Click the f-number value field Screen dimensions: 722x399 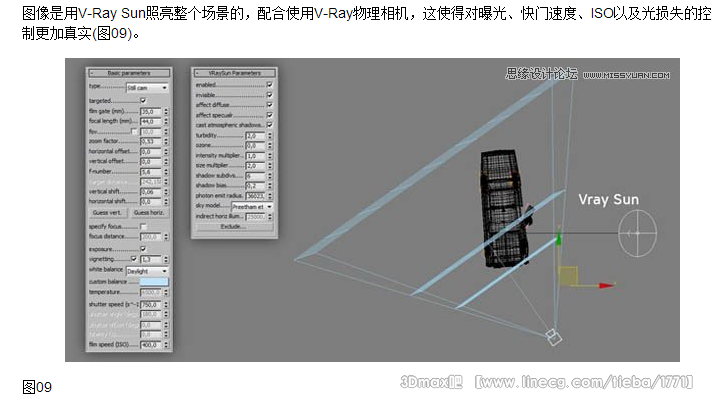(x=151, y=172)
